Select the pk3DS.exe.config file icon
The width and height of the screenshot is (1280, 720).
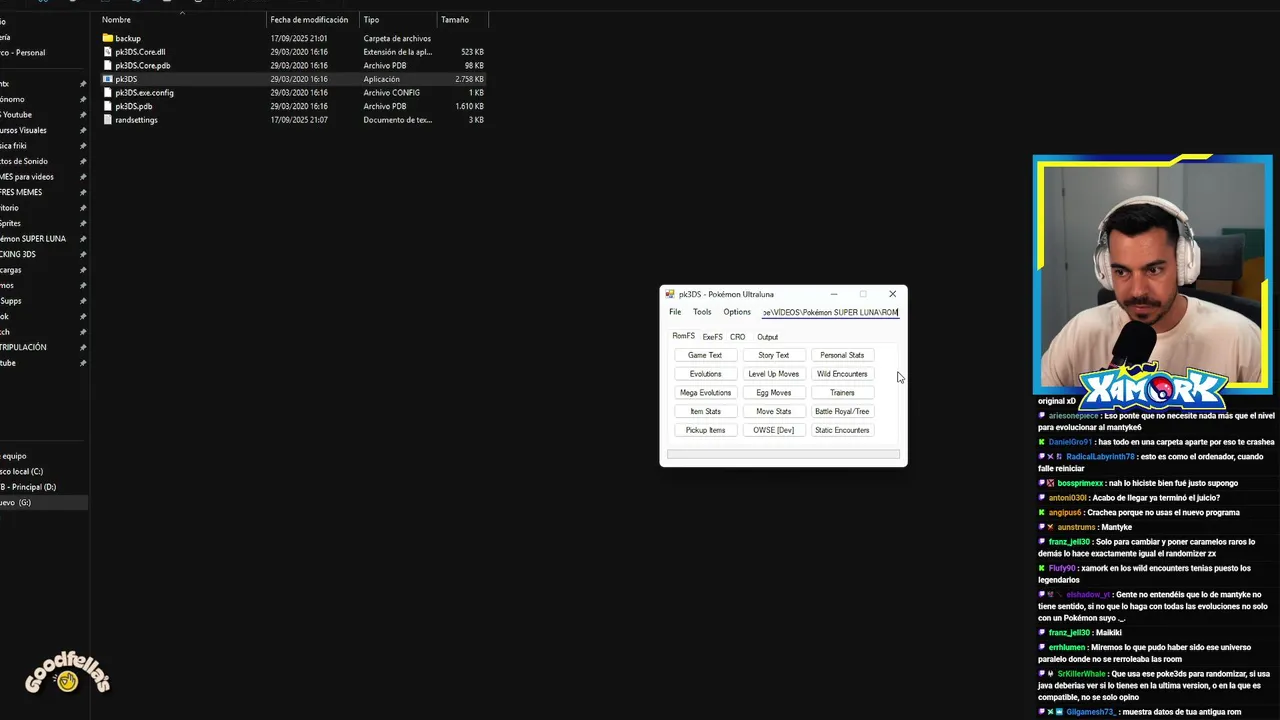pyautogui.click(x=107, y=92)
